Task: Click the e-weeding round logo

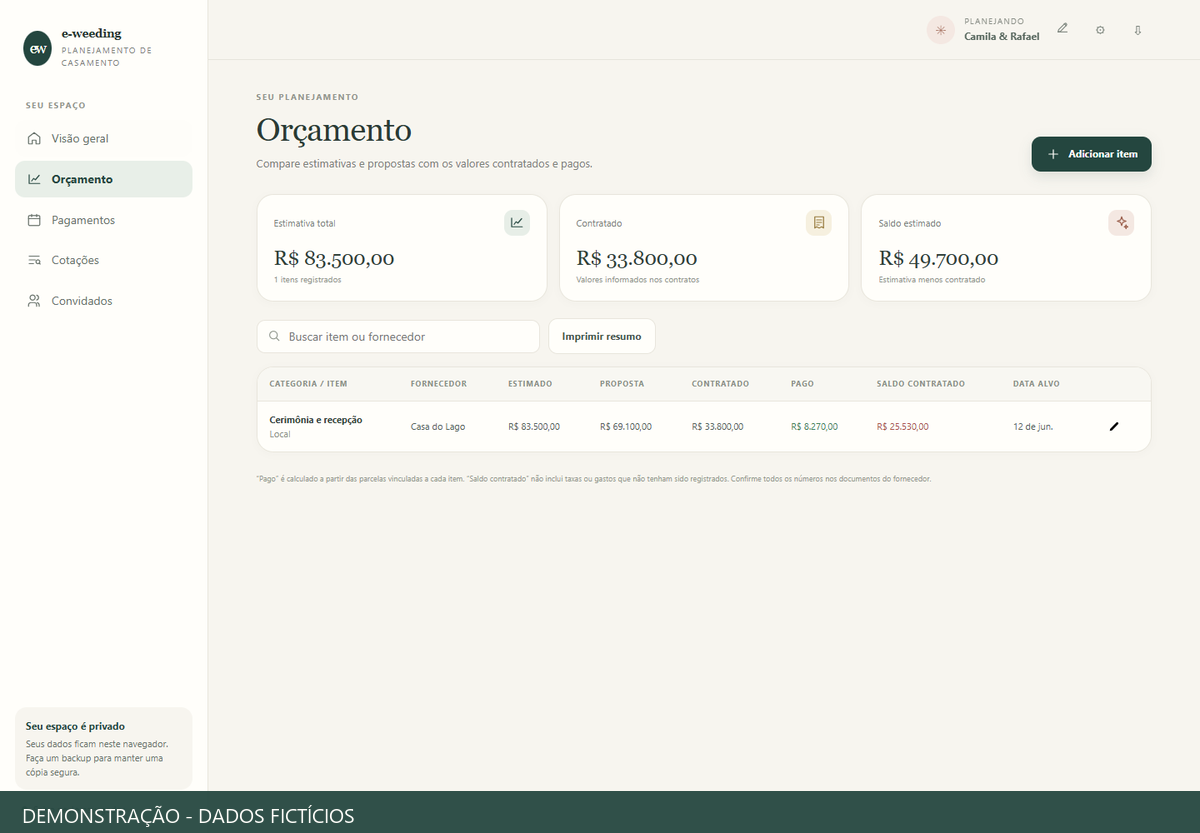Action: tap(38, 48)
